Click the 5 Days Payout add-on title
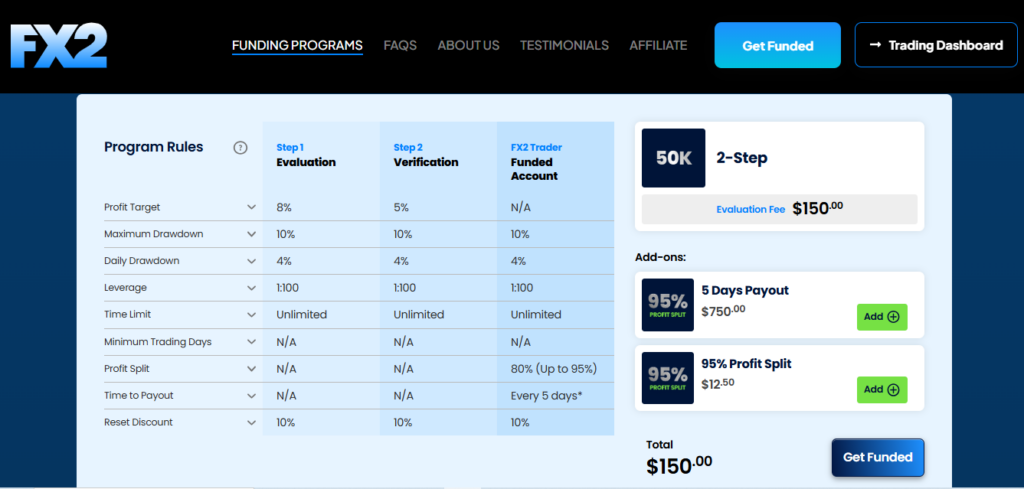 (x=745, y=291)
